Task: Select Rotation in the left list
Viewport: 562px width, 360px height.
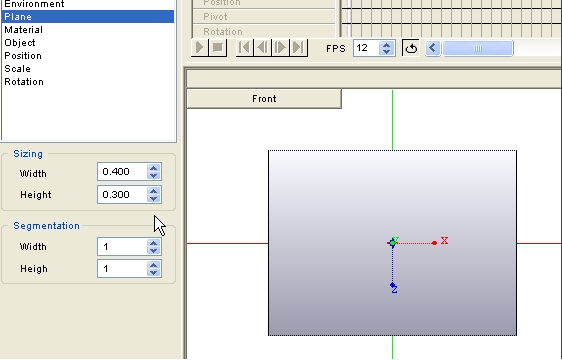Action: [x=88, y=81]
